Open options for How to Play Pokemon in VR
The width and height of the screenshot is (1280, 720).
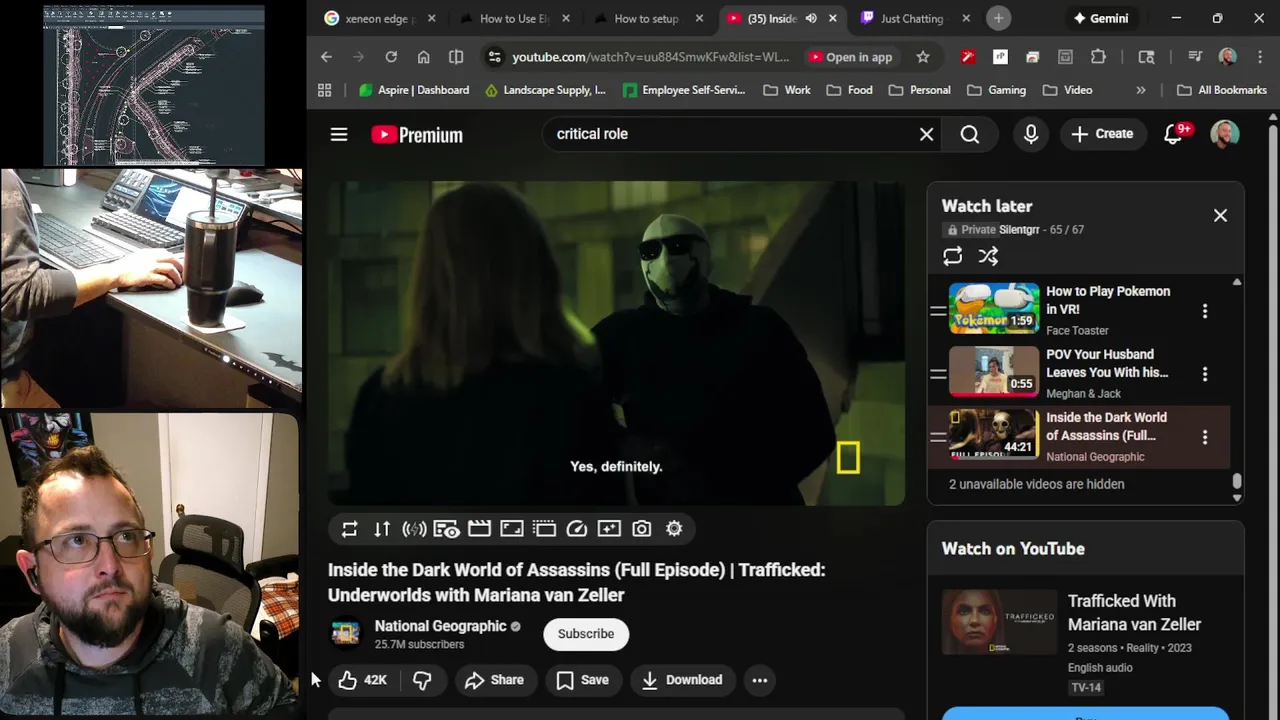coord(1205,311)
